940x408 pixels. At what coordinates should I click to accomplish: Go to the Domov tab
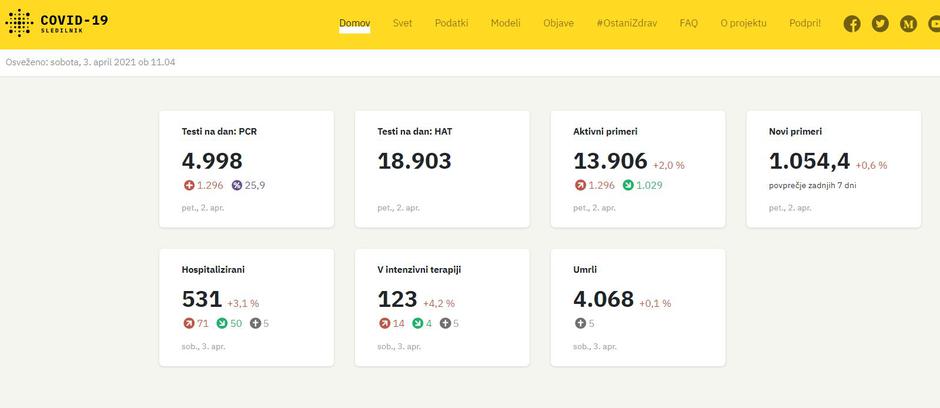coord(354,23)
